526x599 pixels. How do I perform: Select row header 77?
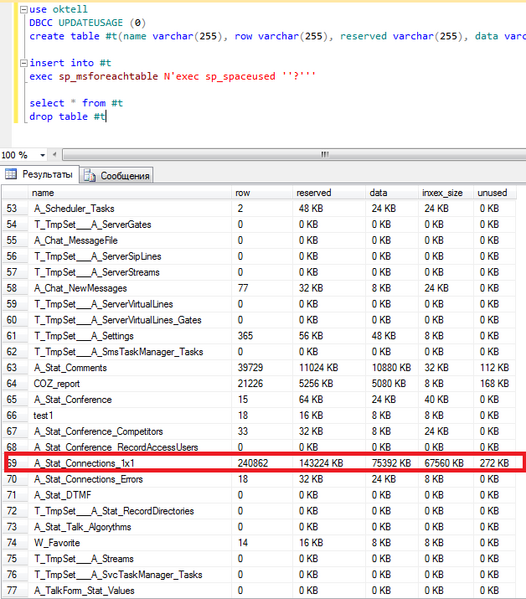coord(15,591)
